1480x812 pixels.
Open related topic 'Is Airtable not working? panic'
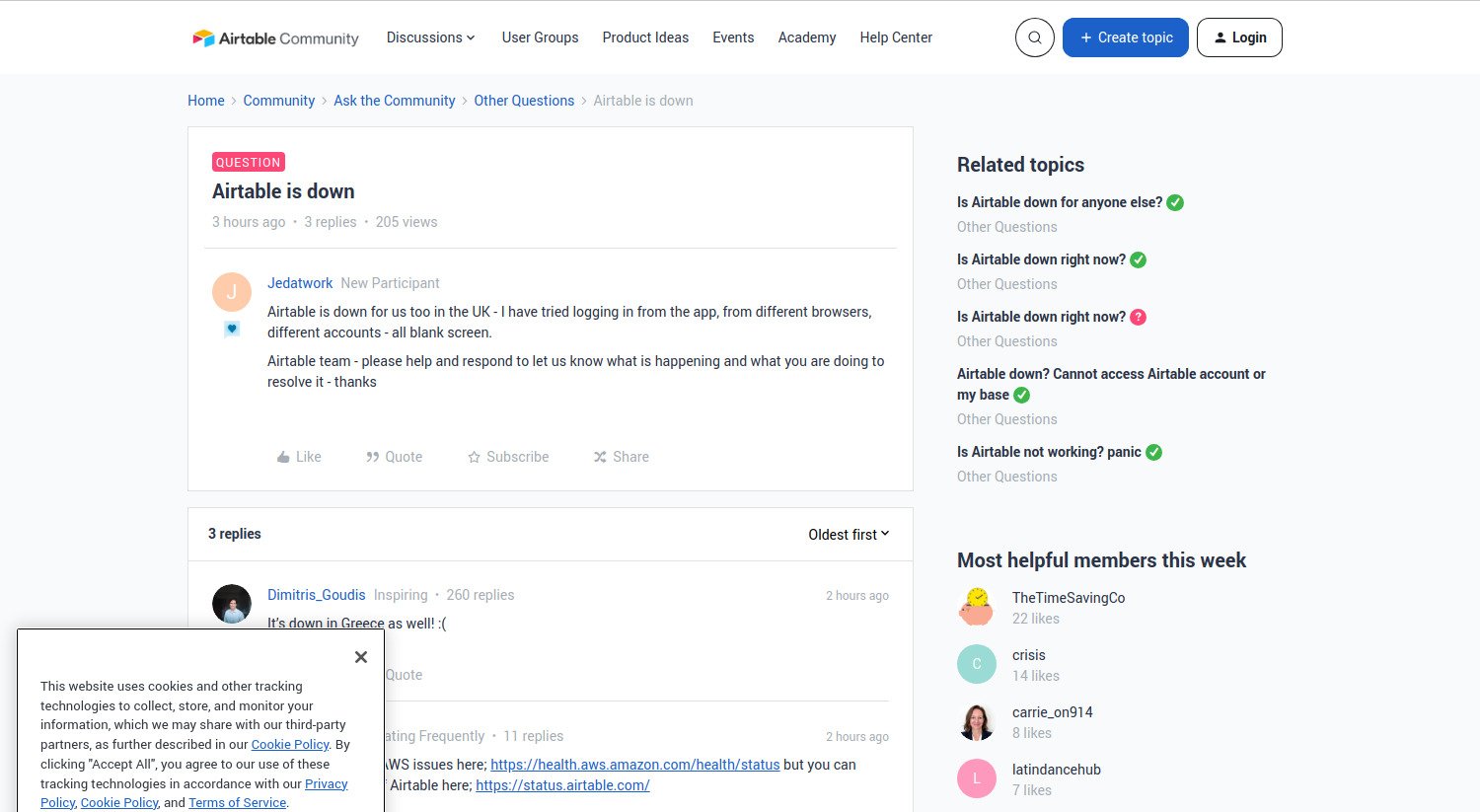pos(1048,452)
